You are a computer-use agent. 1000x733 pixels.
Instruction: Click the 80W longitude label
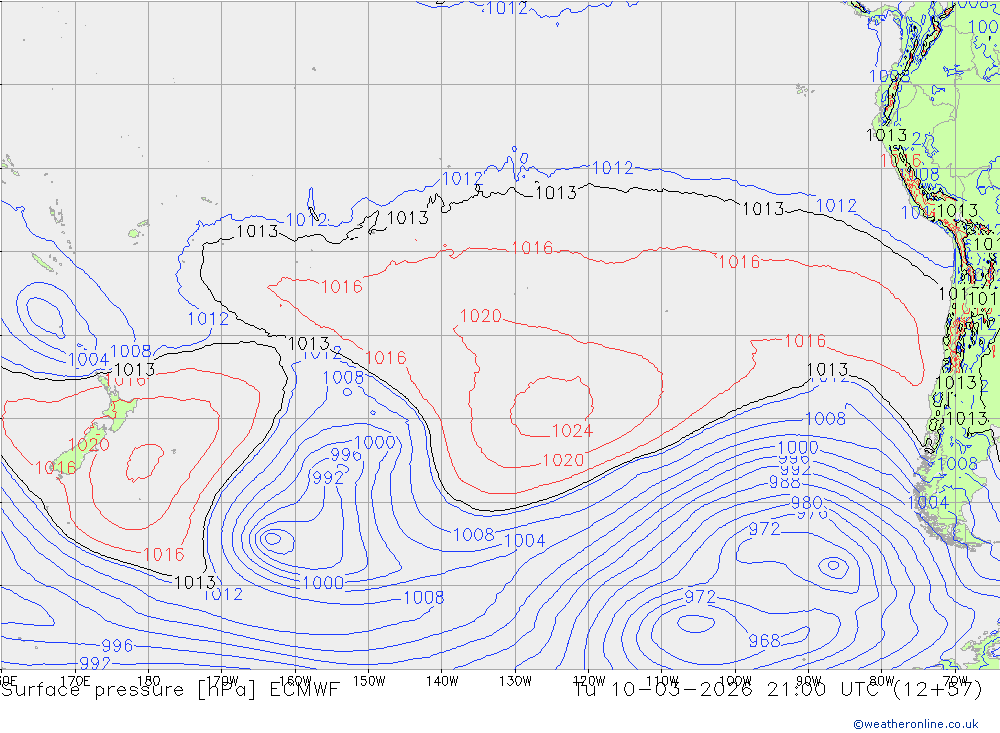coord(882,681)
